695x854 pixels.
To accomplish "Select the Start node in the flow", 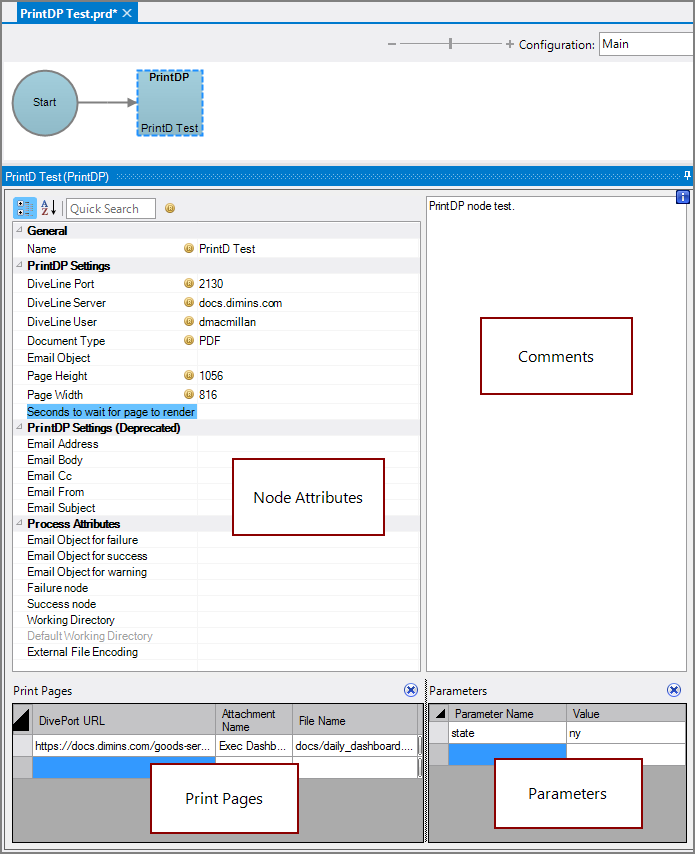I will click(45, 103).
